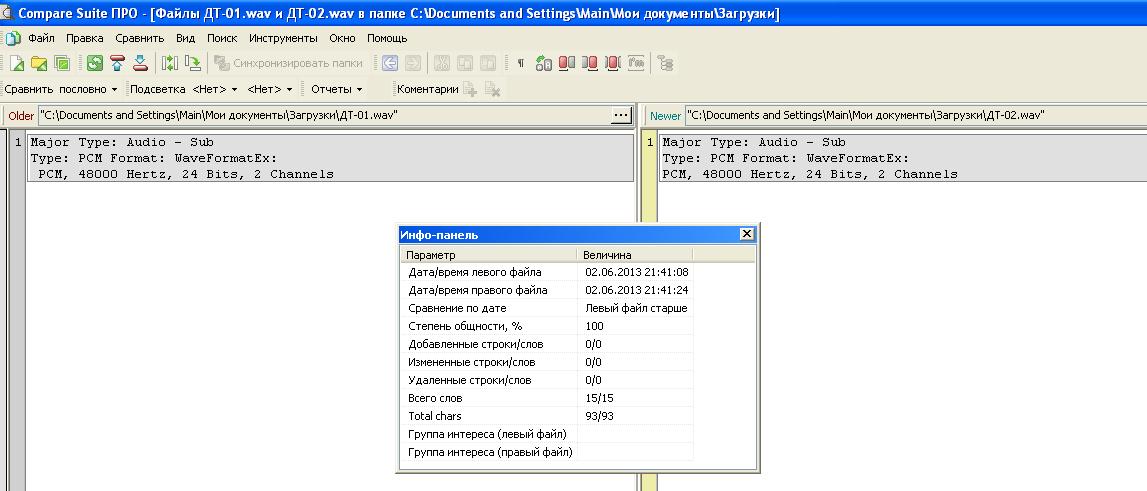Open the 'Файл' menu
Screen dimensions: 1147x491
tap(42, 38)
